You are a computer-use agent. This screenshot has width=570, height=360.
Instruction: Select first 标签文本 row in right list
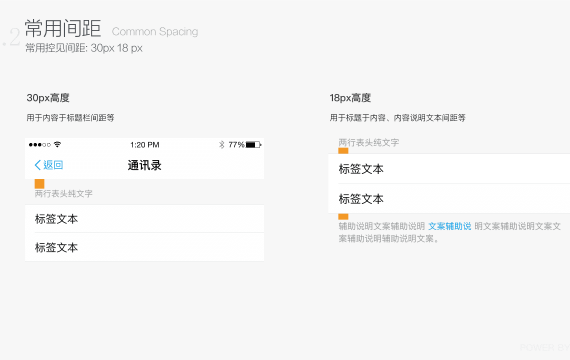(x=449, y=169)
